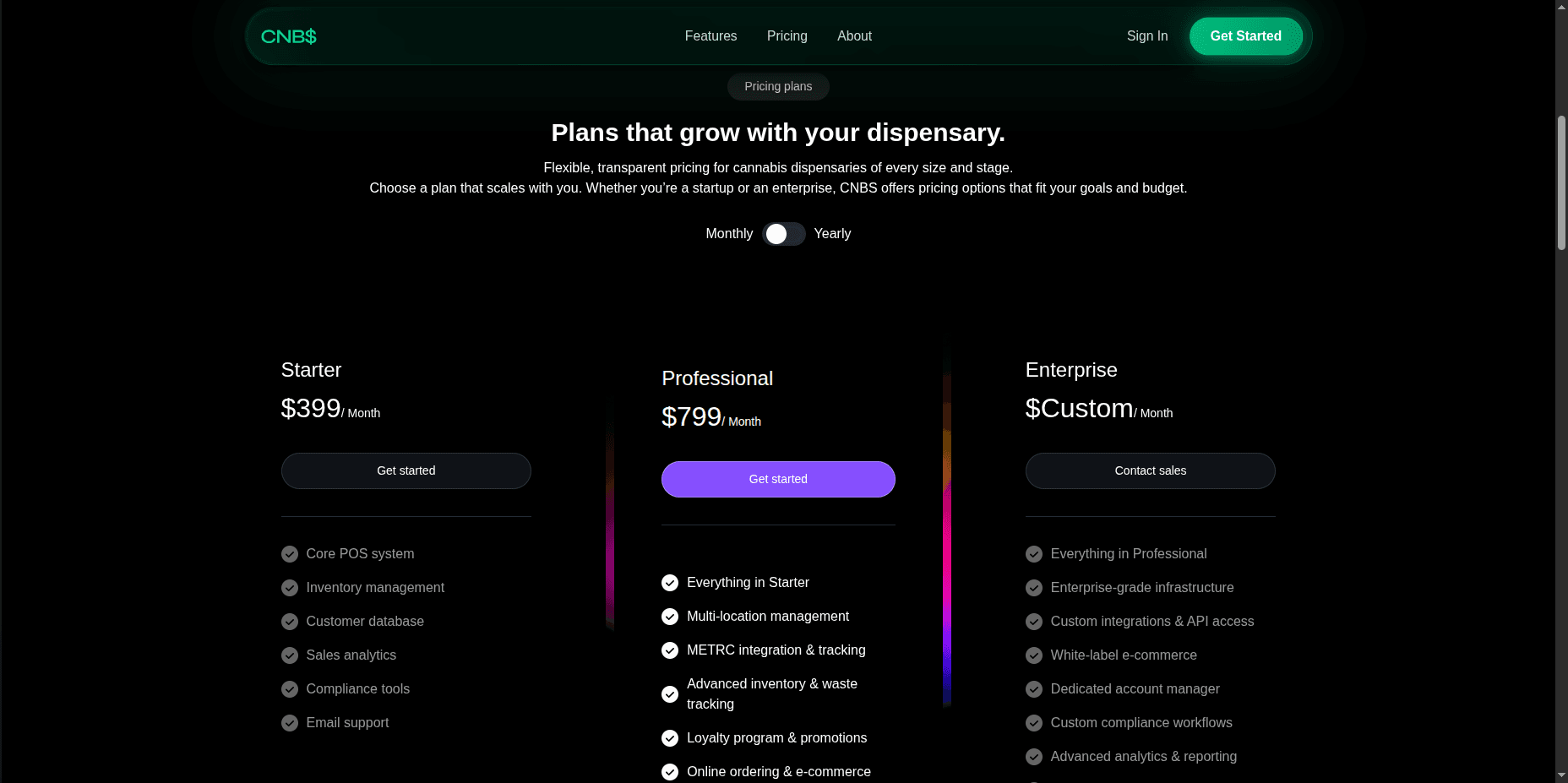1568x783 pixels.
Task: Click the check icon beside Inventory management
Action: (290, 588)
